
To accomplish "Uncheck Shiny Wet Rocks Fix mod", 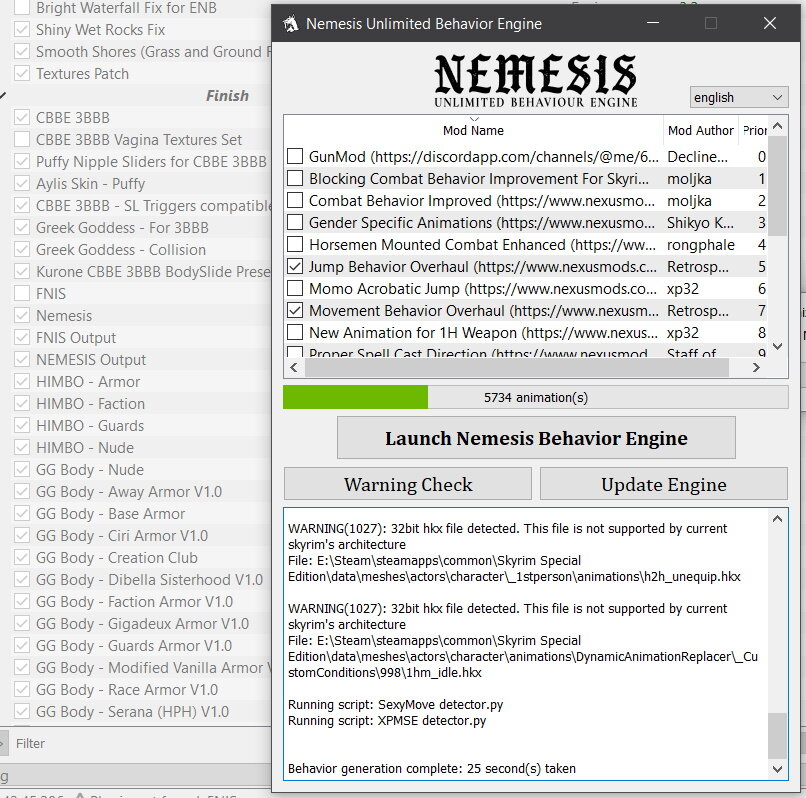I will tap(22, 29).
